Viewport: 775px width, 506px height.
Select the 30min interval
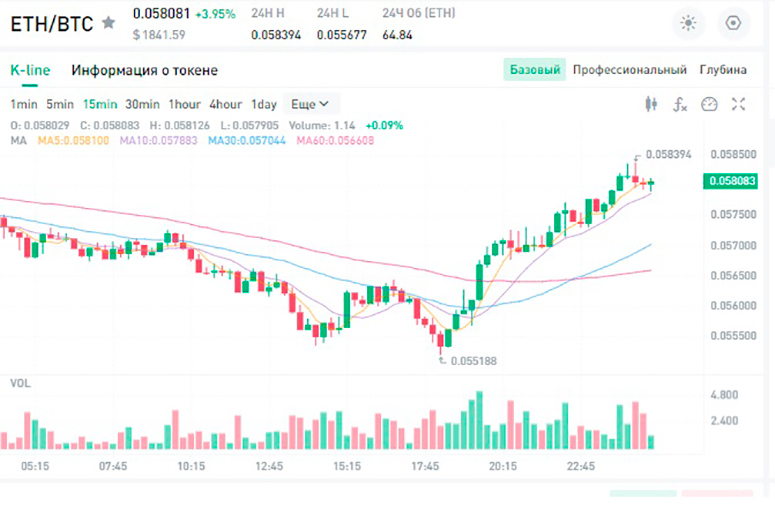(142, 104)
